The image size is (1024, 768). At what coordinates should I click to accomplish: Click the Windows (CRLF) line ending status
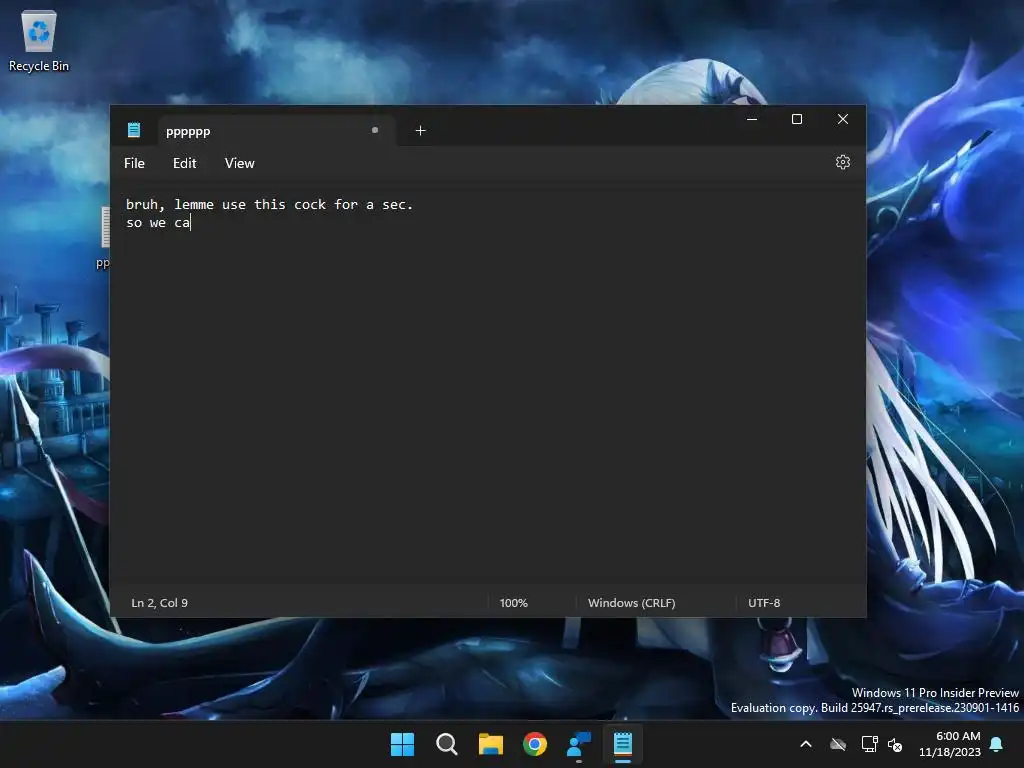632,603
